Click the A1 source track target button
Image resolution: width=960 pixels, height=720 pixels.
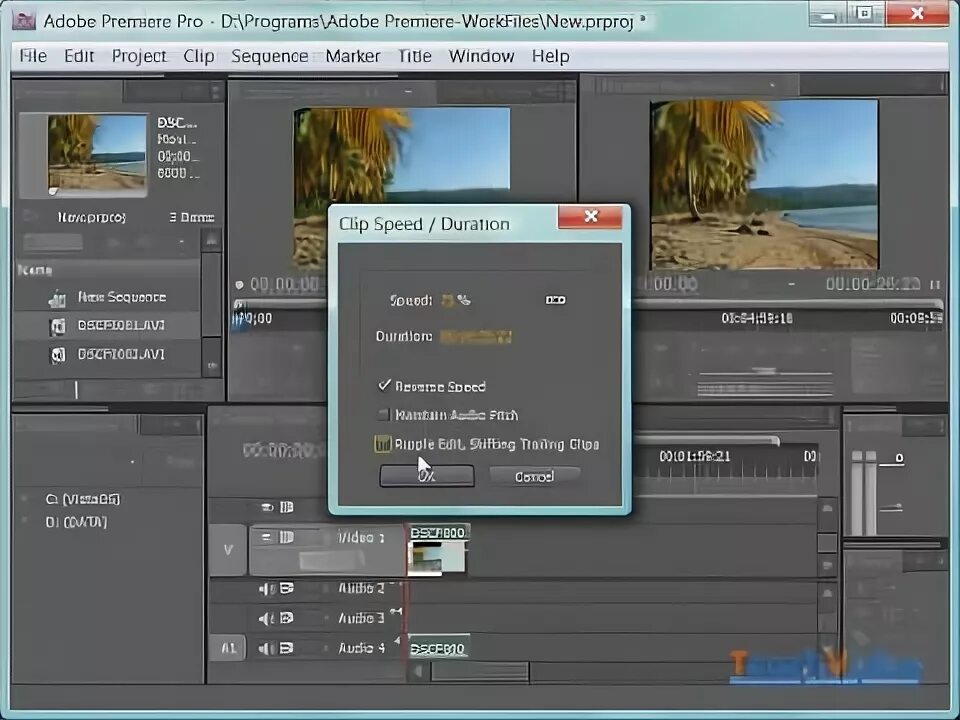coord(228,648)
